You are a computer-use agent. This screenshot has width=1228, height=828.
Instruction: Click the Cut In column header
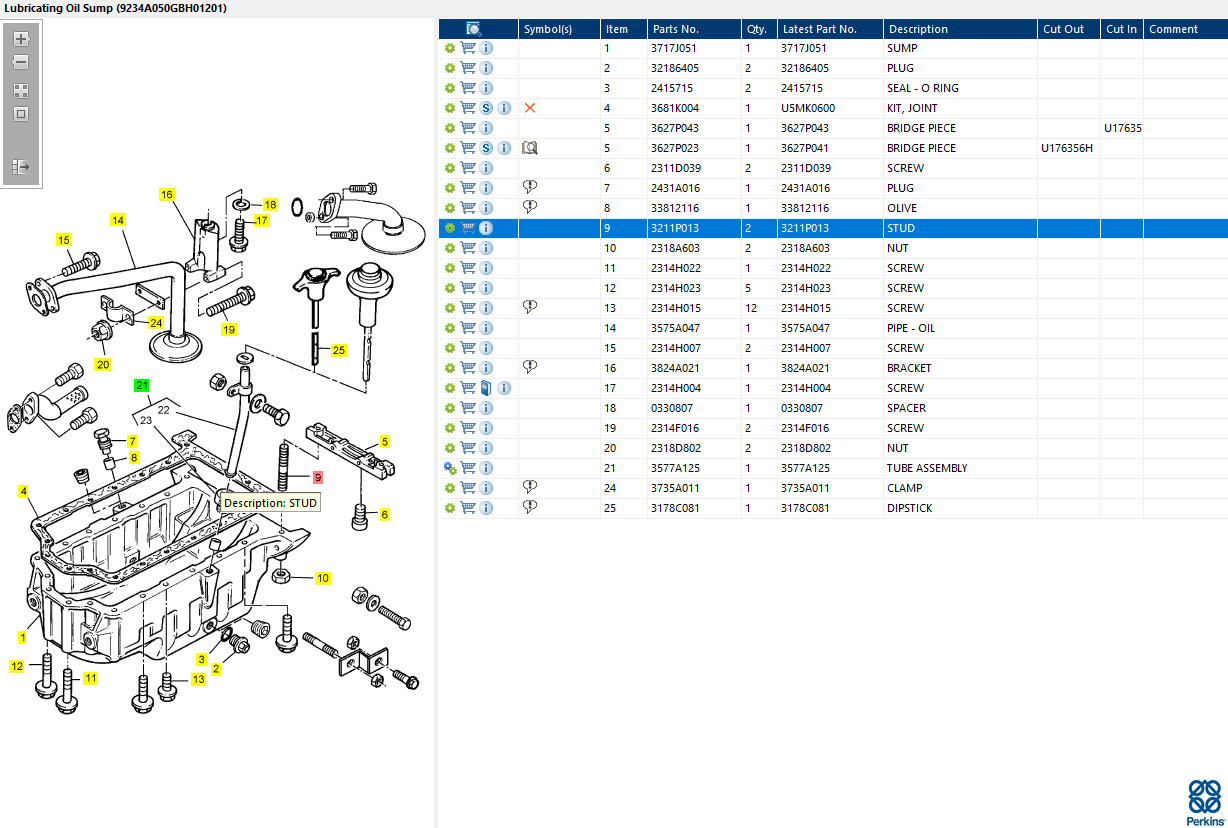click(1122, 29)
